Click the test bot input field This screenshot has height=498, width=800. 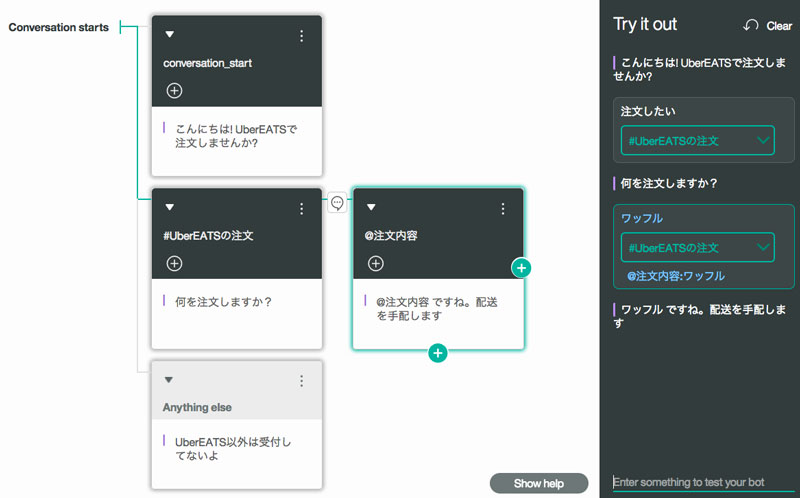(703, 482)
